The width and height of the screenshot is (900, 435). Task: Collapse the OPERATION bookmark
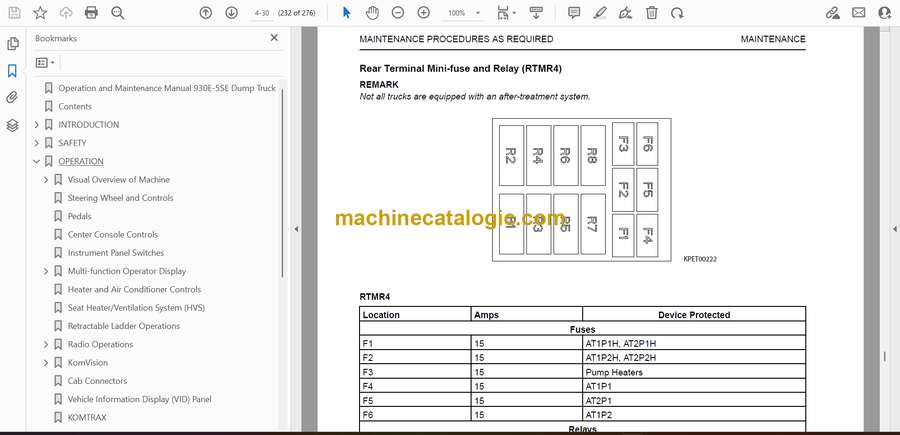click(37, 161)
